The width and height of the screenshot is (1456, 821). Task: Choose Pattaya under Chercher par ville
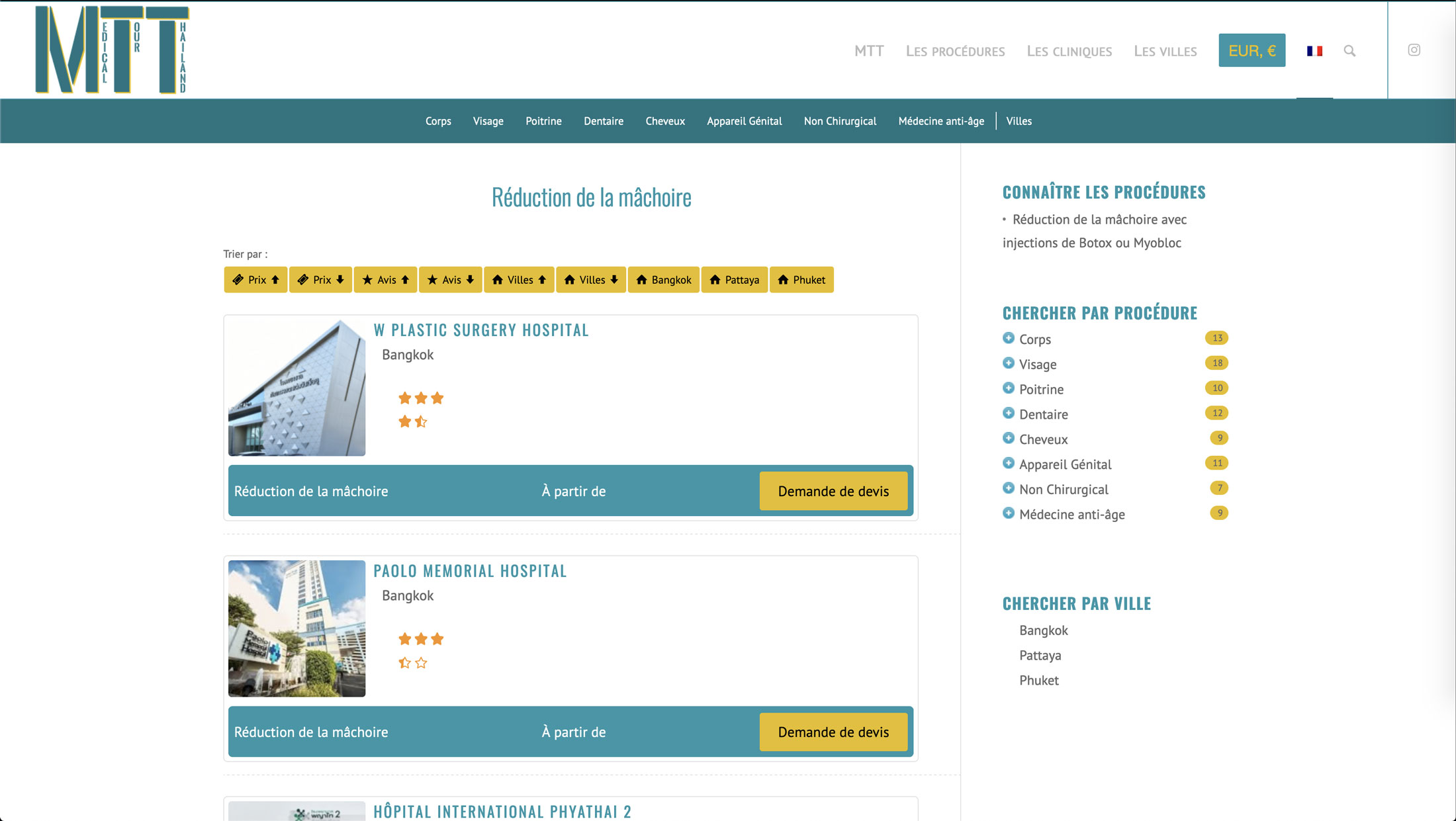coord(1040,656)
